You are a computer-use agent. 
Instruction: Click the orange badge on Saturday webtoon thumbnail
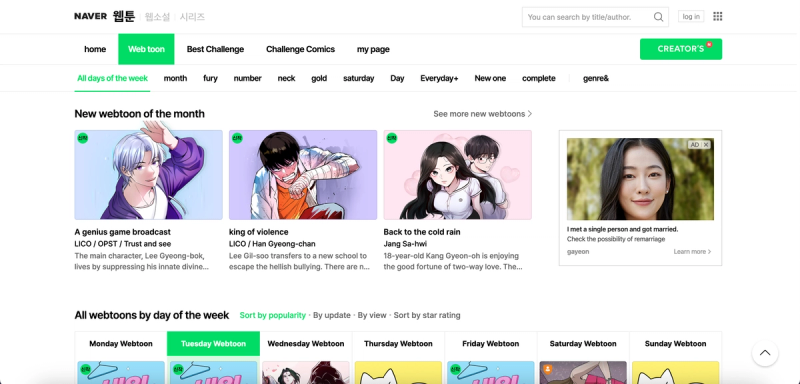pos(547,369)
